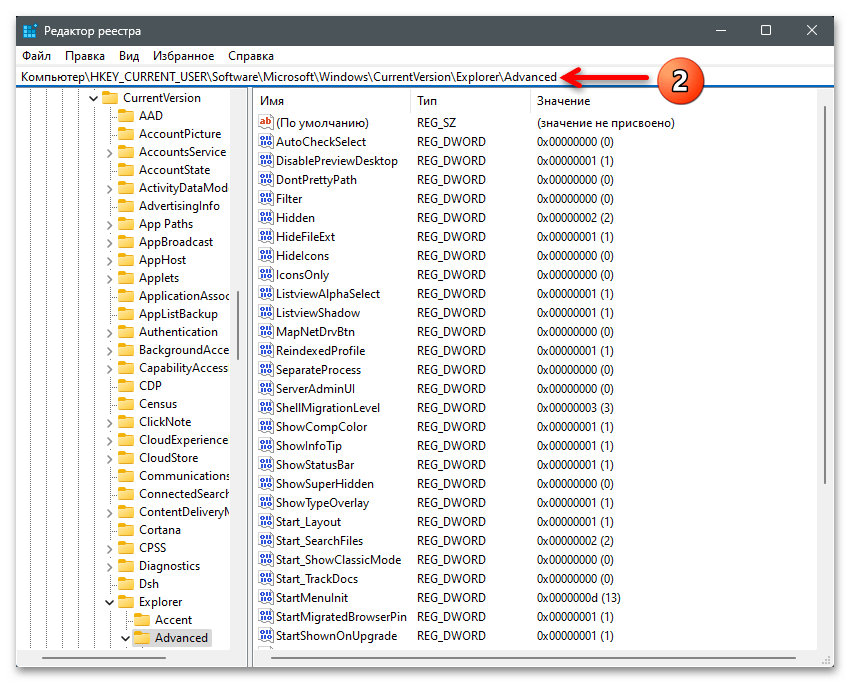
Task: Click the CurrentVersion folder icon
Action: coord(110,98)
